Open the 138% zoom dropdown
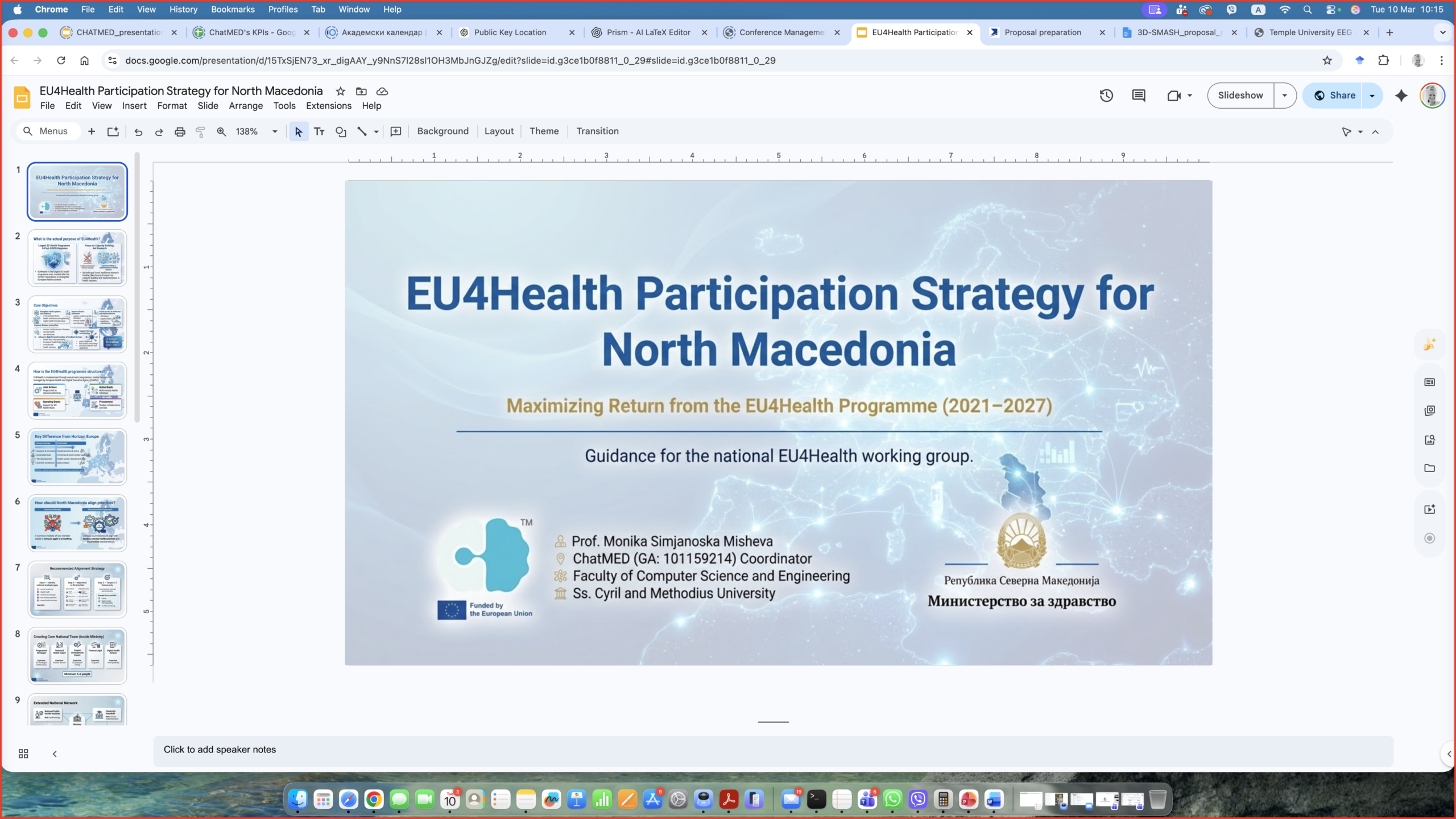1456x819 pixels. coord(275,131)
